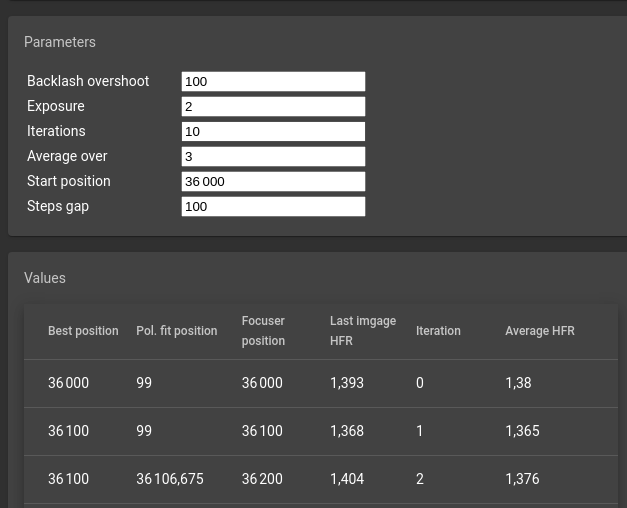Click the Pol. fit position column header
The height and width of the screenshot is (508, 627).
pos(176,331)
